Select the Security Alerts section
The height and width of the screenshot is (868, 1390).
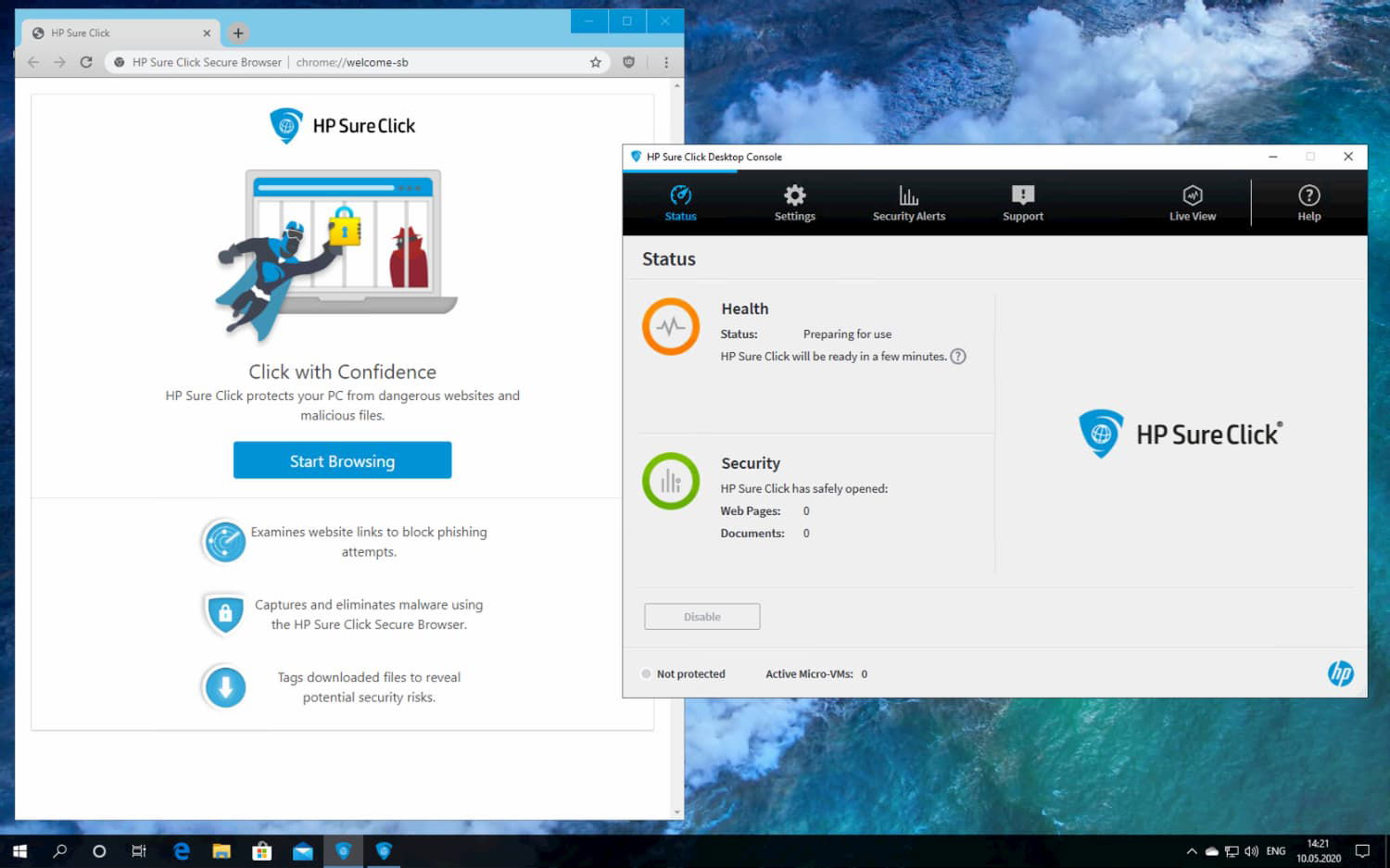pos(908,202)
